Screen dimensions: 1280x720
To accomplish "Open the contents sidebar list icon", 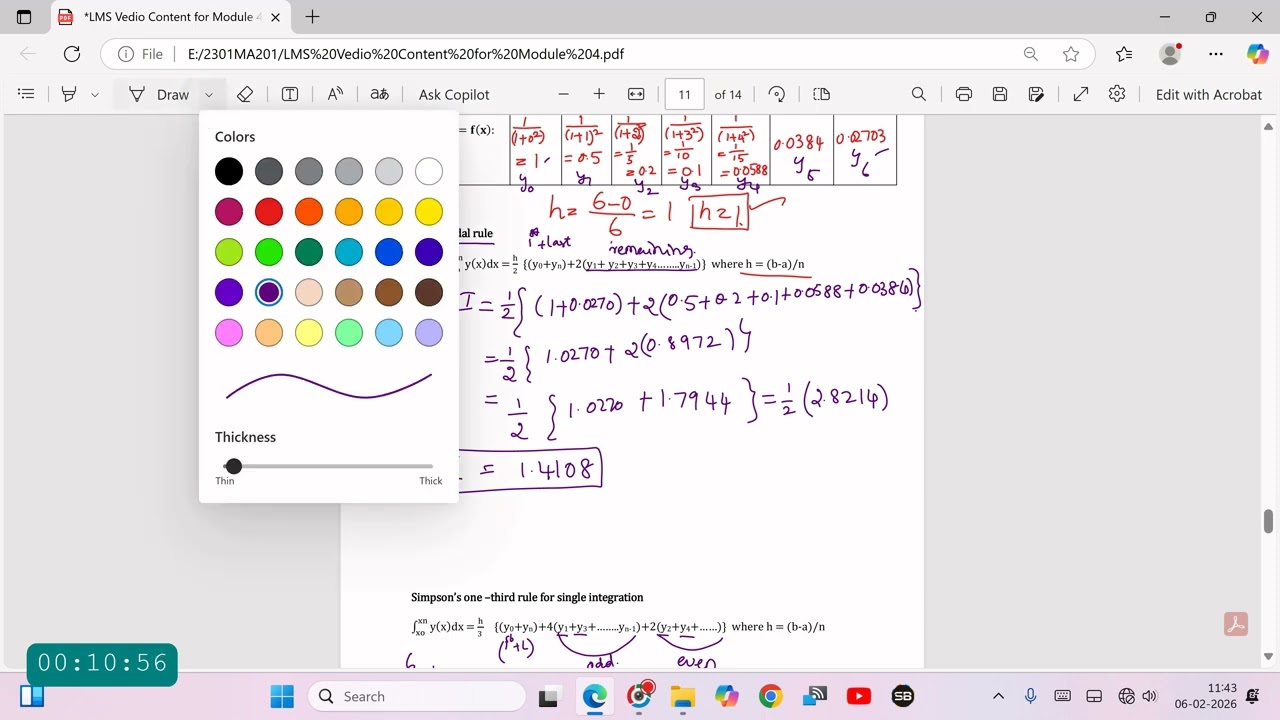I will pyautogui.click(x=27, y=94).
